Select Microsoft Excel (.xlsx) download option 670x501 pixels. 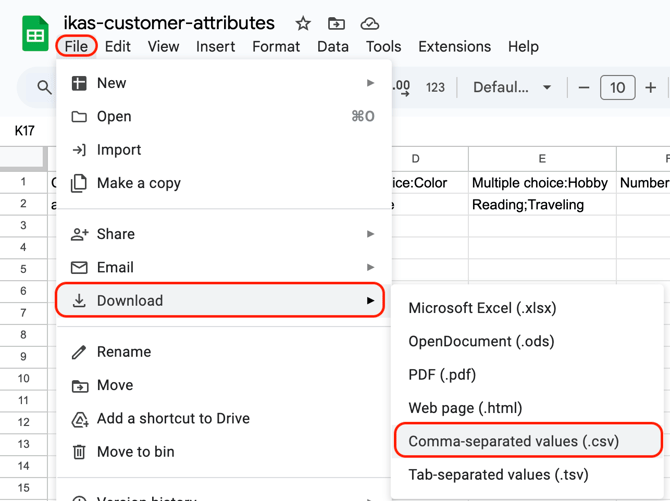482,308
